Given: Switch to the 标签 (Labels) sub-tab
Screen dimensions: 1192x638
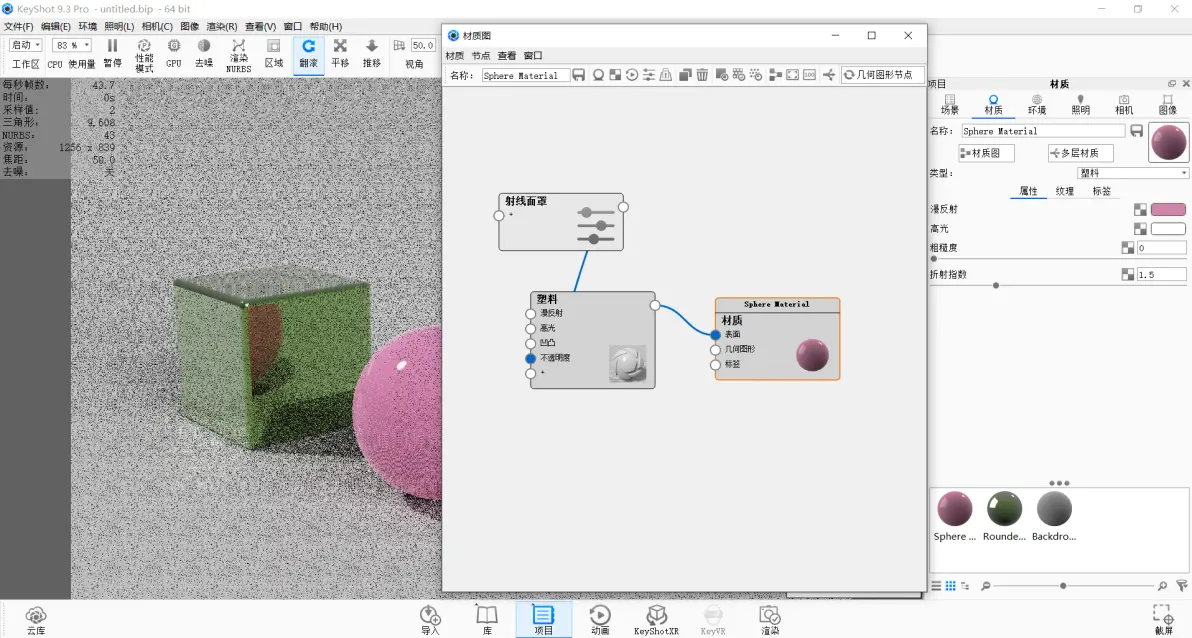Looking at the screenshot, I should (x=1101, y=191).
